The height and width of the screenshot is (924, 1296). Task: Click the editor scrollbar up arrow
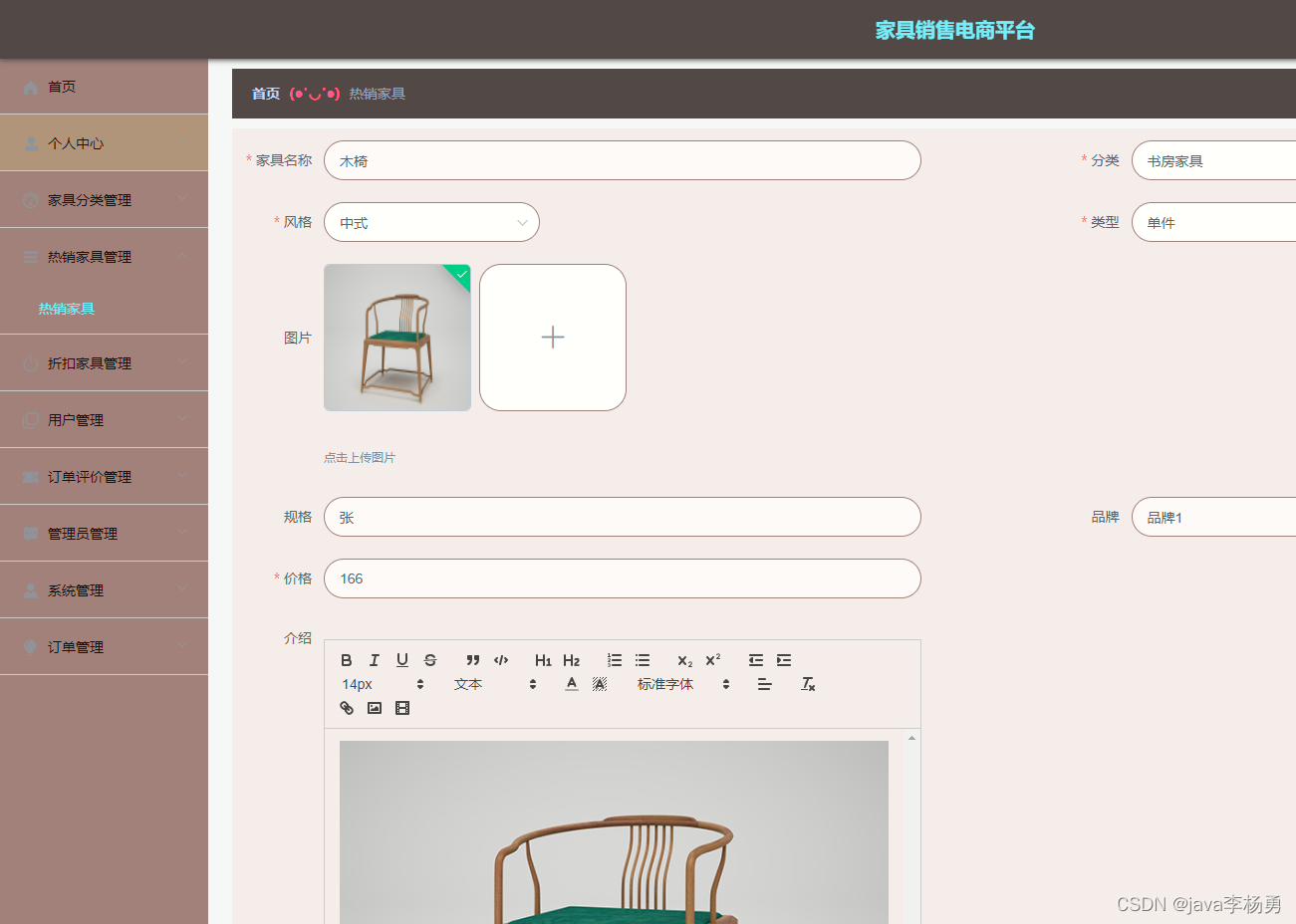(911, 738)
